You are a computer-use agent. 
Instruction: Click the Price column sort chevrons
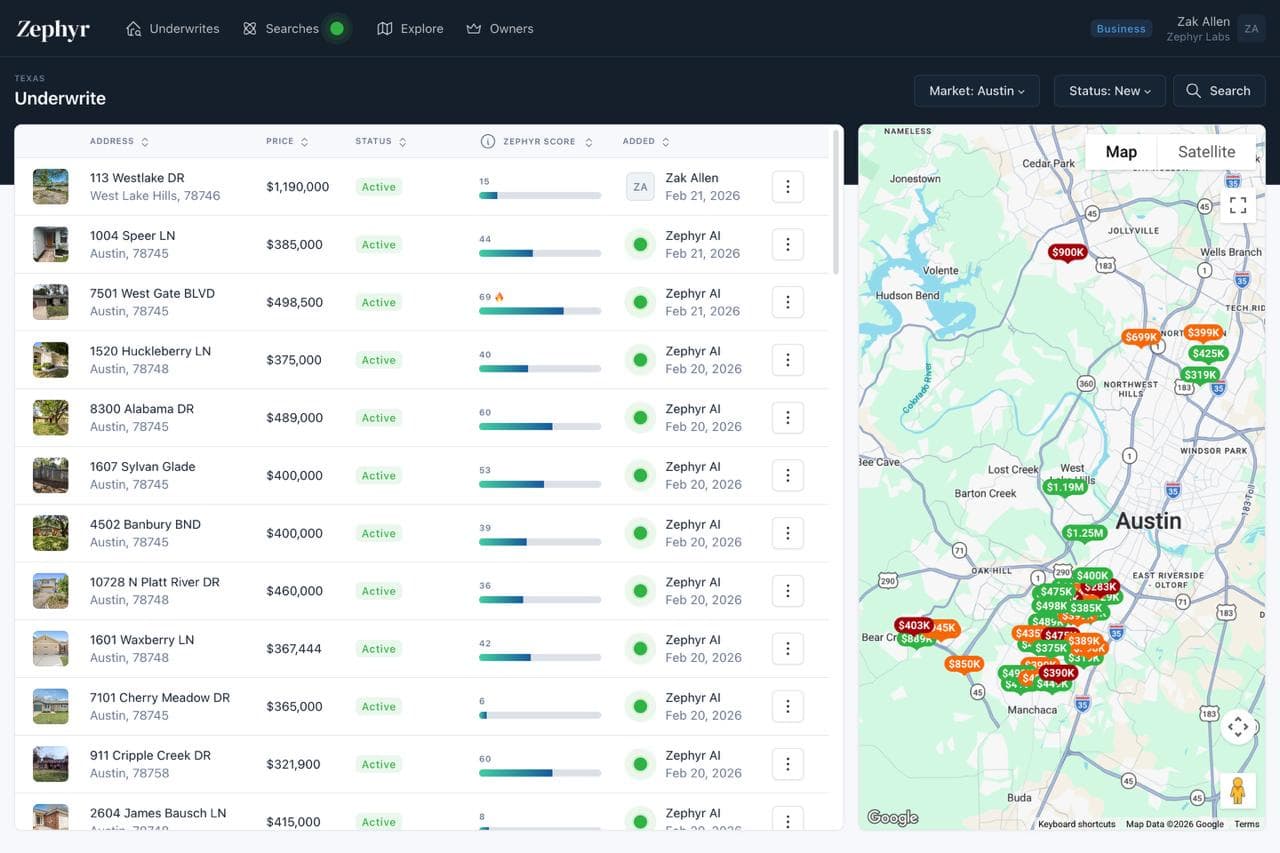pyautogui.click(x=303, y=141)
